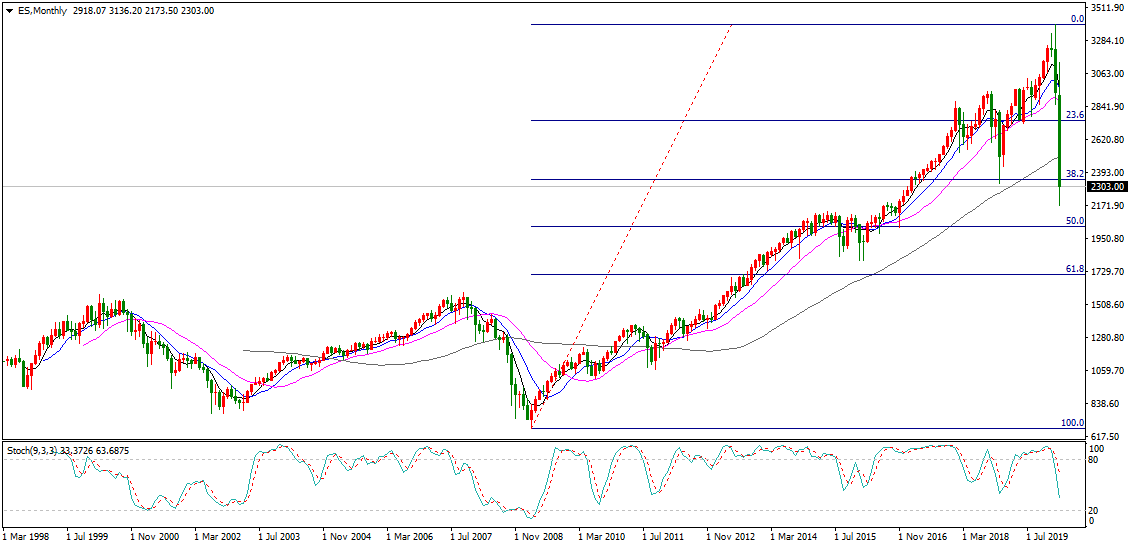The width and height of the screenshot is (1131, 548).
Task: Click the current price tag 2303.00
Action: (x=1109, y=186)
